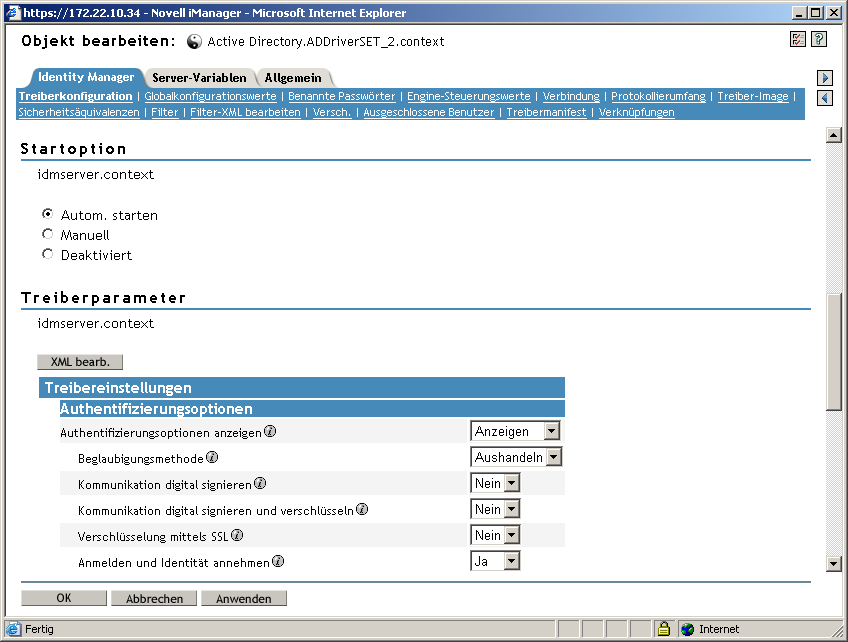Click the tasks checklist icon top right

coord(797,38)
